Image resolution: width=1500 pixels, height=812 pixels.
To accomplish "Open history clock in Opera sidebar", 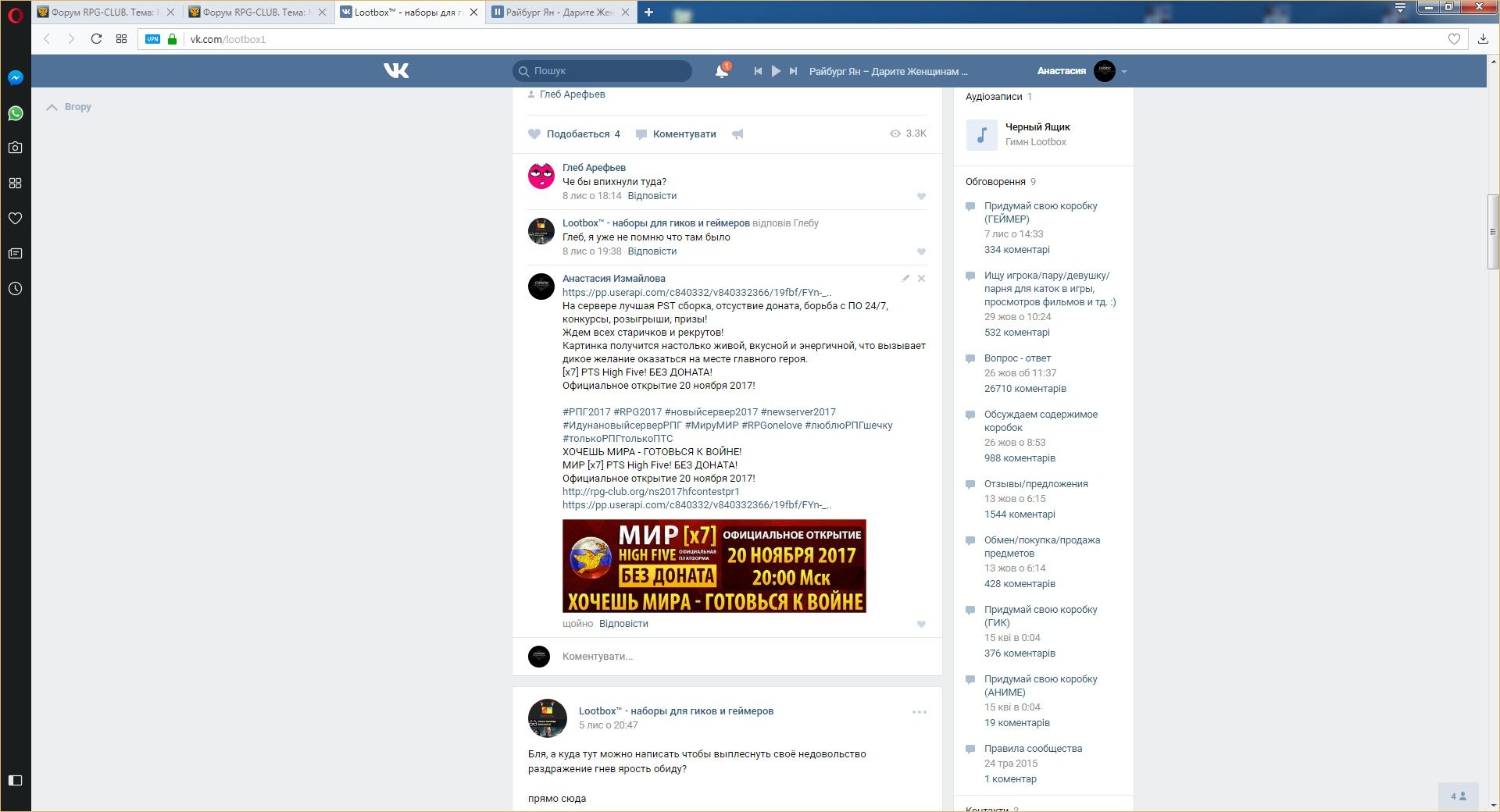I will (15, 289).
